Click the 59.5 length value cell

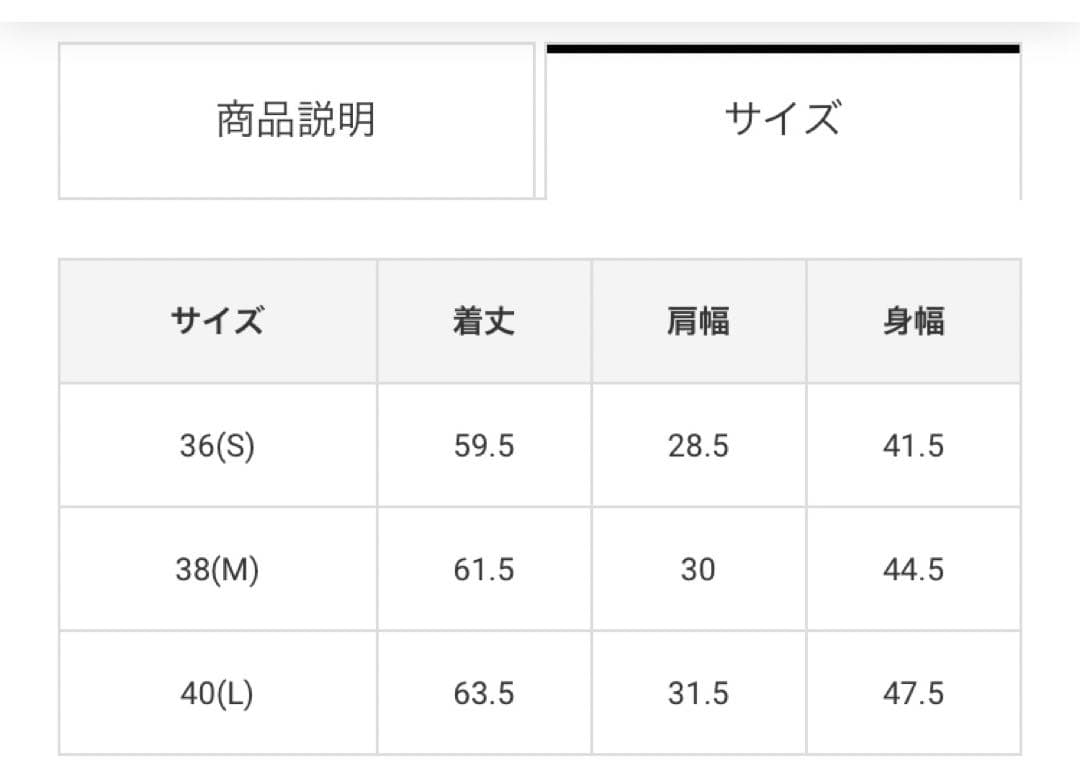[x=484, y=445]
